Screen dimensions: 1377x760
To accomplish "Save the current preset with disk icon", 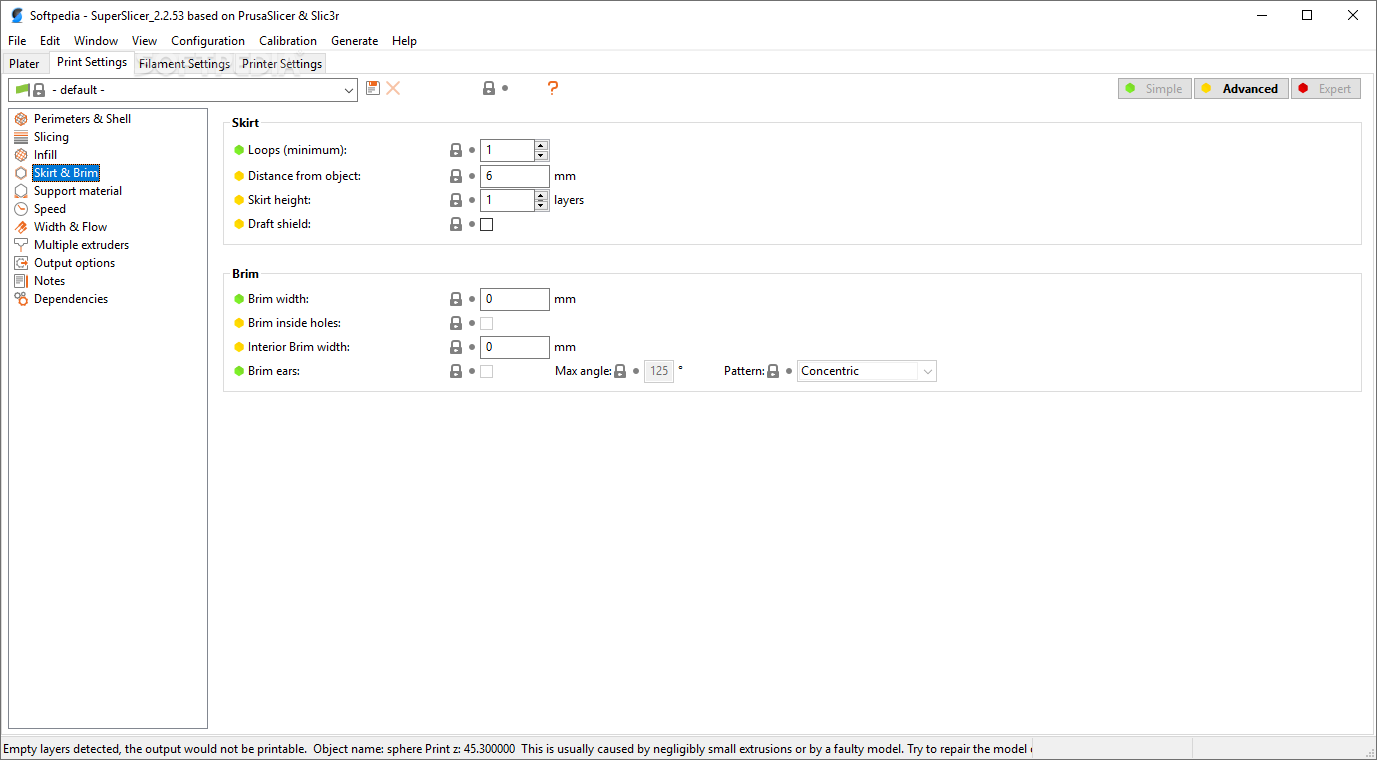I will coord(373,88).
